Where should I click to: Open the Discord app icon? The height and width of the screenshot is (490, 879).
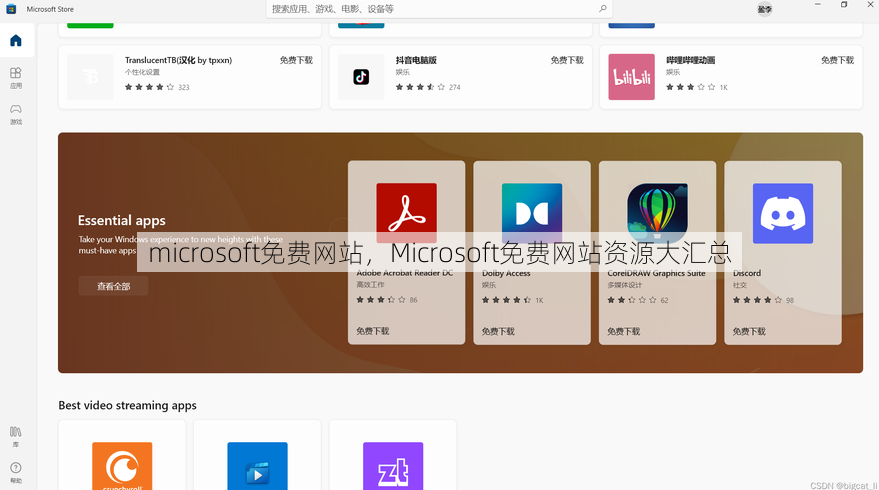[x=783, y=213]
